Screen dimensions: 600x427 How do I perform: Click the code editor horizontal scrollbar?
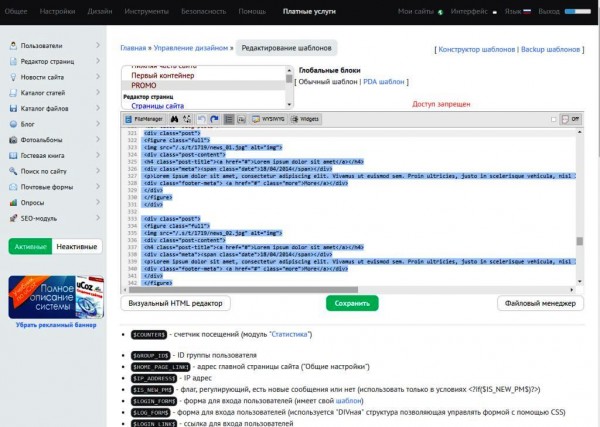[x=243, y=290]
